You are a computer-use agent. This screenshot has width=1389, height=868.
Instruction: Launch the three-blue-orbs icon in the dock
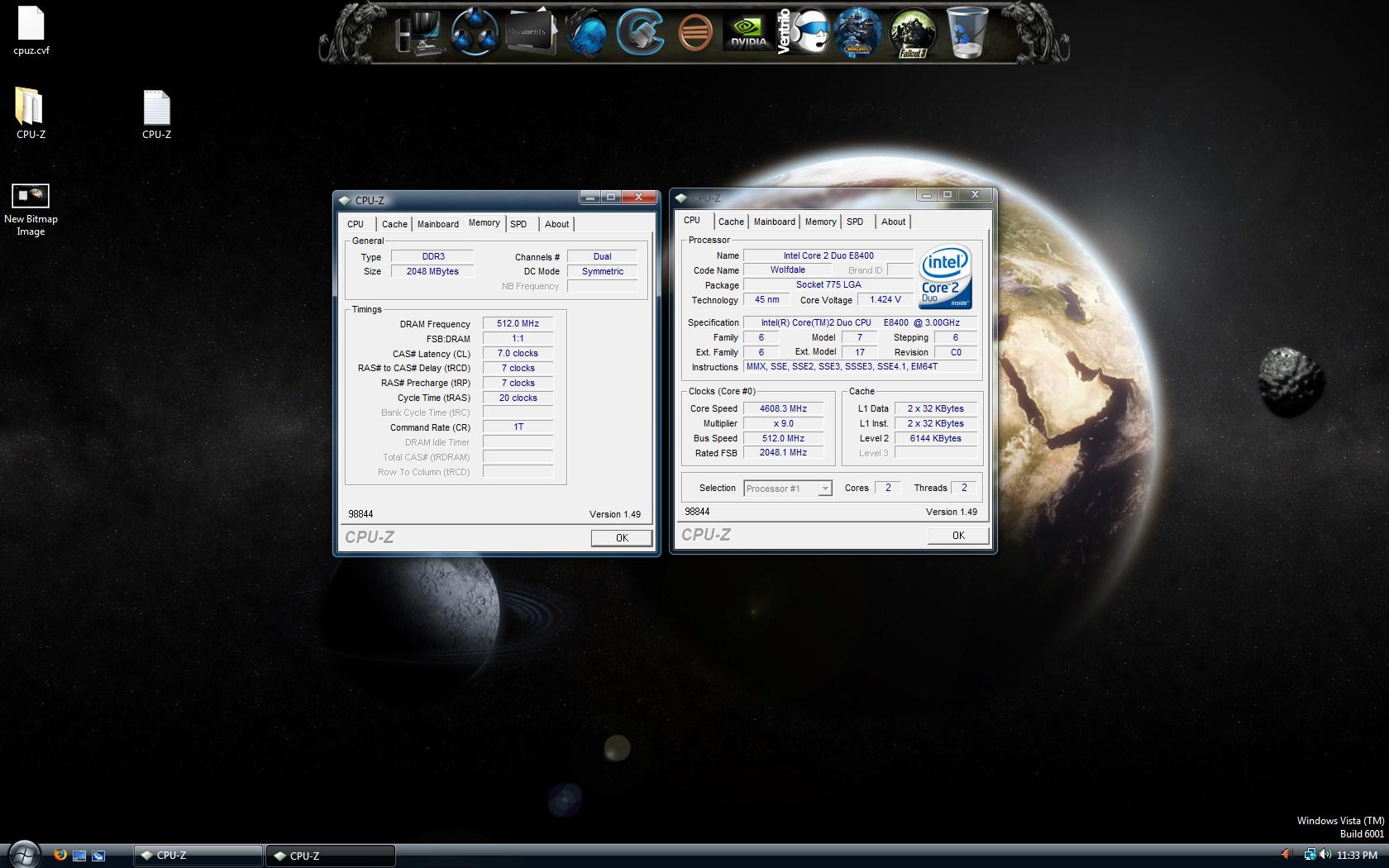[x=475, y=33]
